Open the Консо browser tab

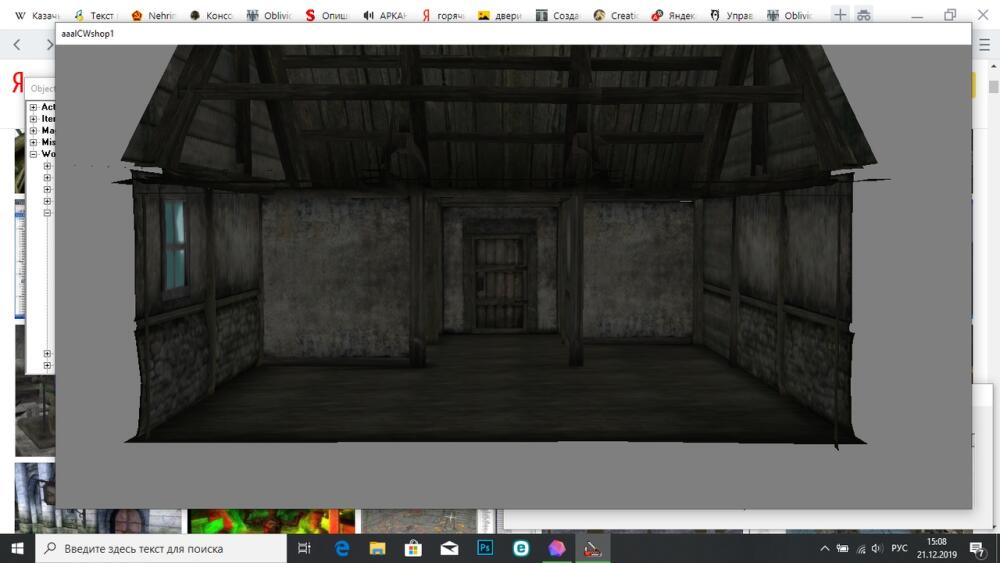point(211,15)
